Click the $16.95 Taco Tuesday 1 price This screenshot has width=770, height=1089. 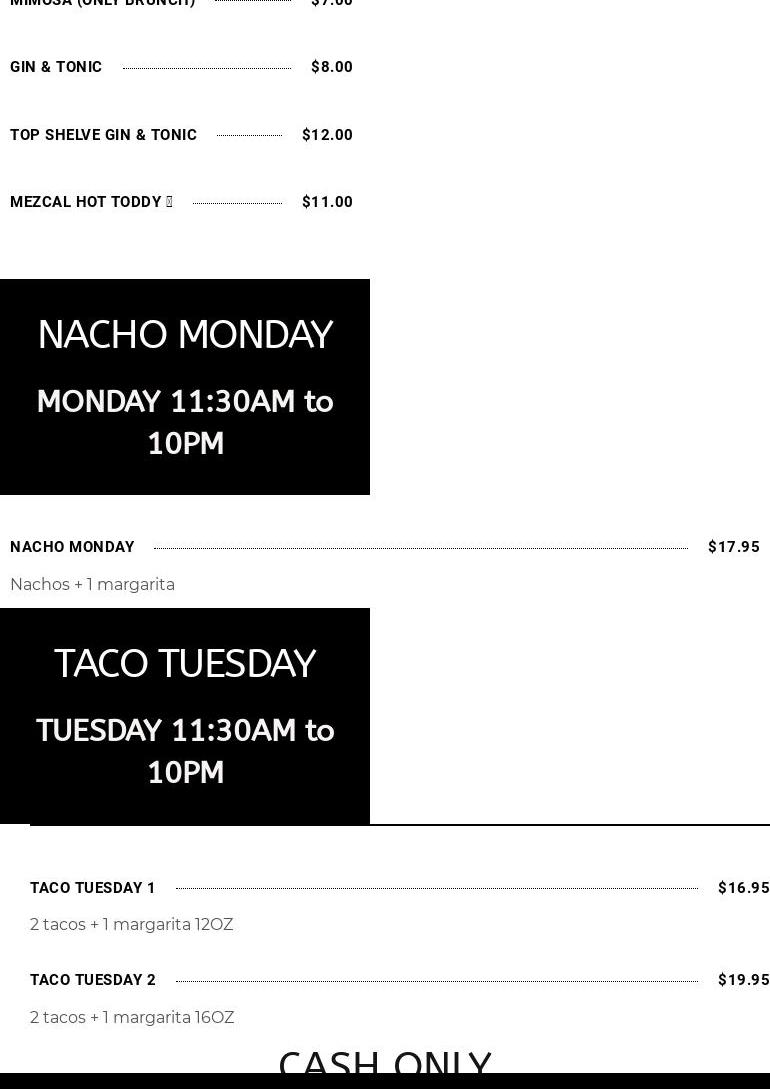tap(743, 888)
